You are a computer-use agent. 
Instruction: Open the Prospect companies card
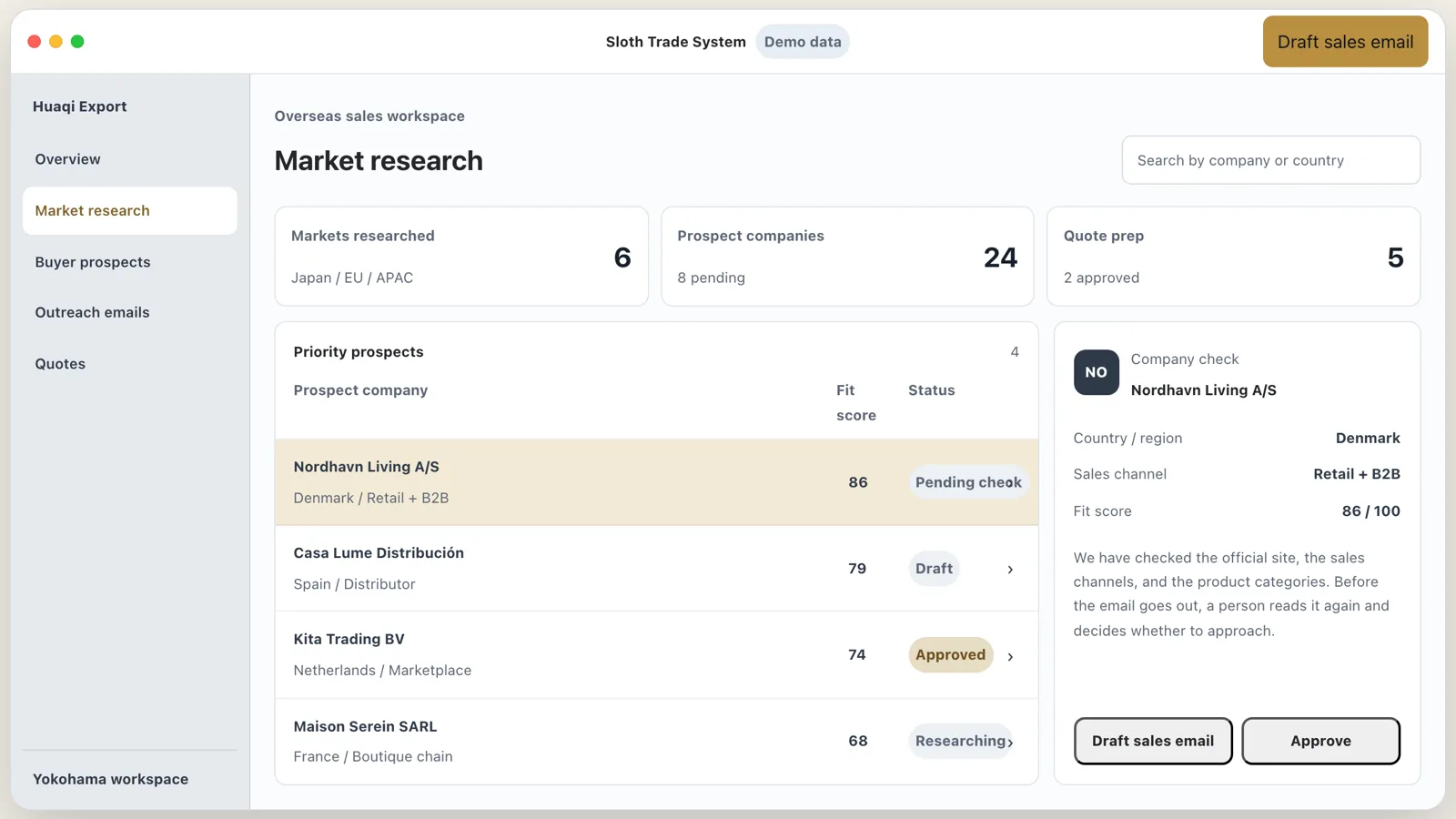847,257
